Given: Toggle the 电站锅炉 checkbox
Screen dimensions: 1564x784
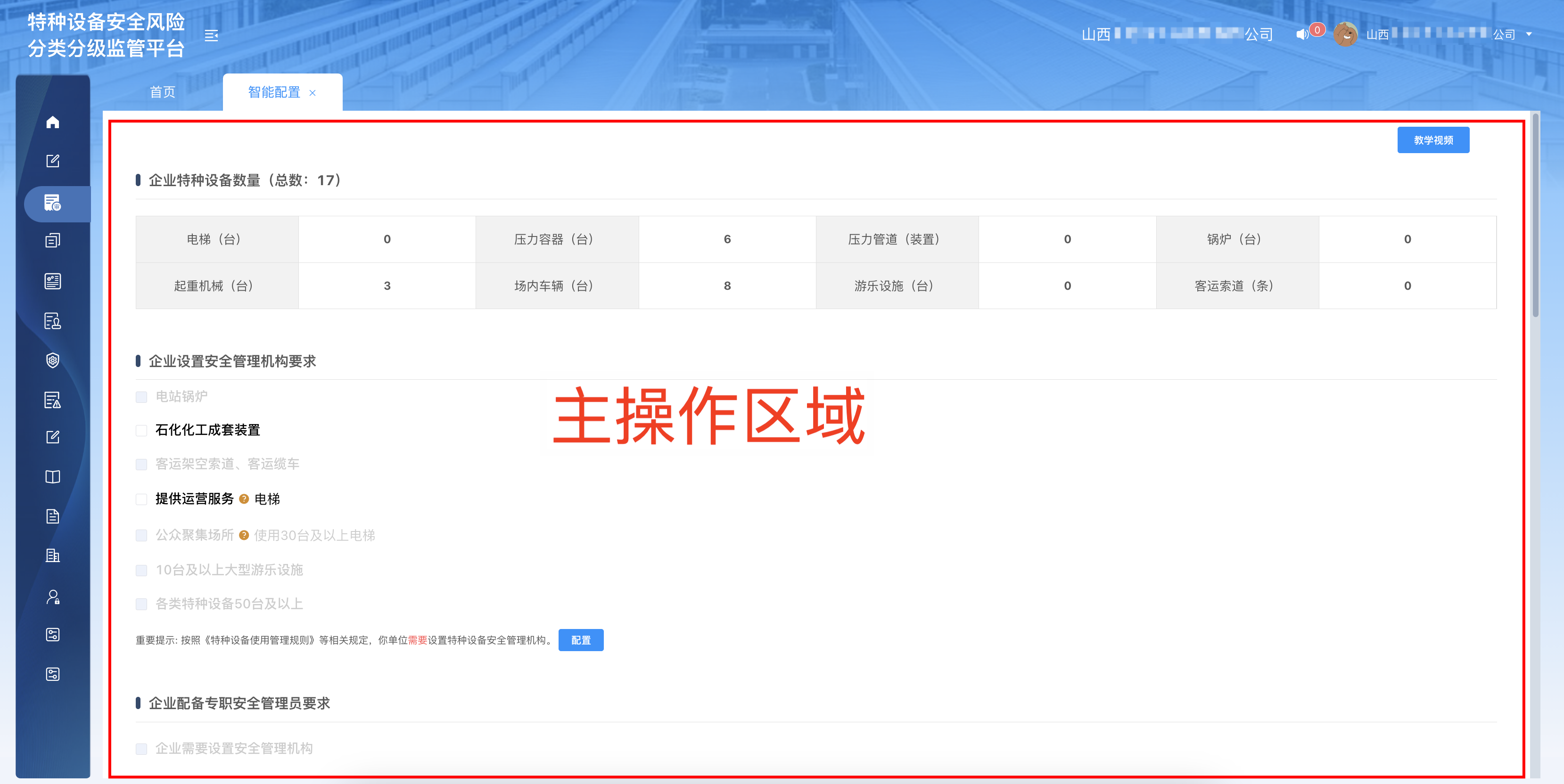Looking at the screenshot, I should pos(141,397).
